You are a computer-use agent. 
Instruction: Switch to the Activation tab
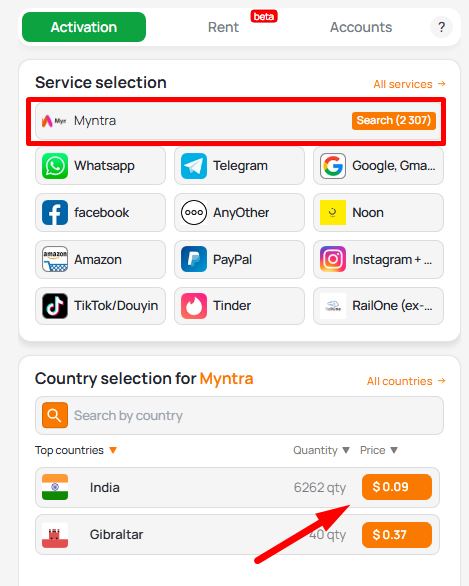84,27
